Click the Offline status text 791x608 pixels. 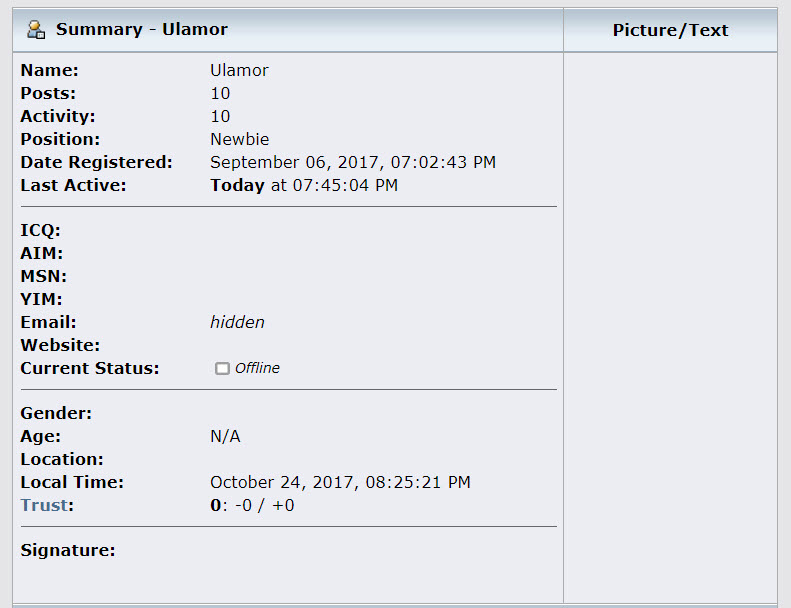(x=257, y=368)
